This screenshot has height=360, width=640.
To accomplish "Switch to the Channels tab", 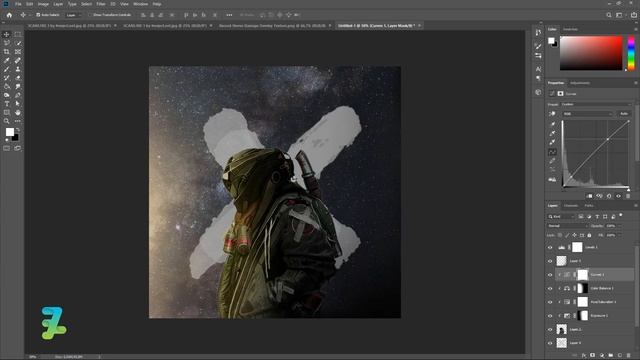I will click(x=571, y=206).
